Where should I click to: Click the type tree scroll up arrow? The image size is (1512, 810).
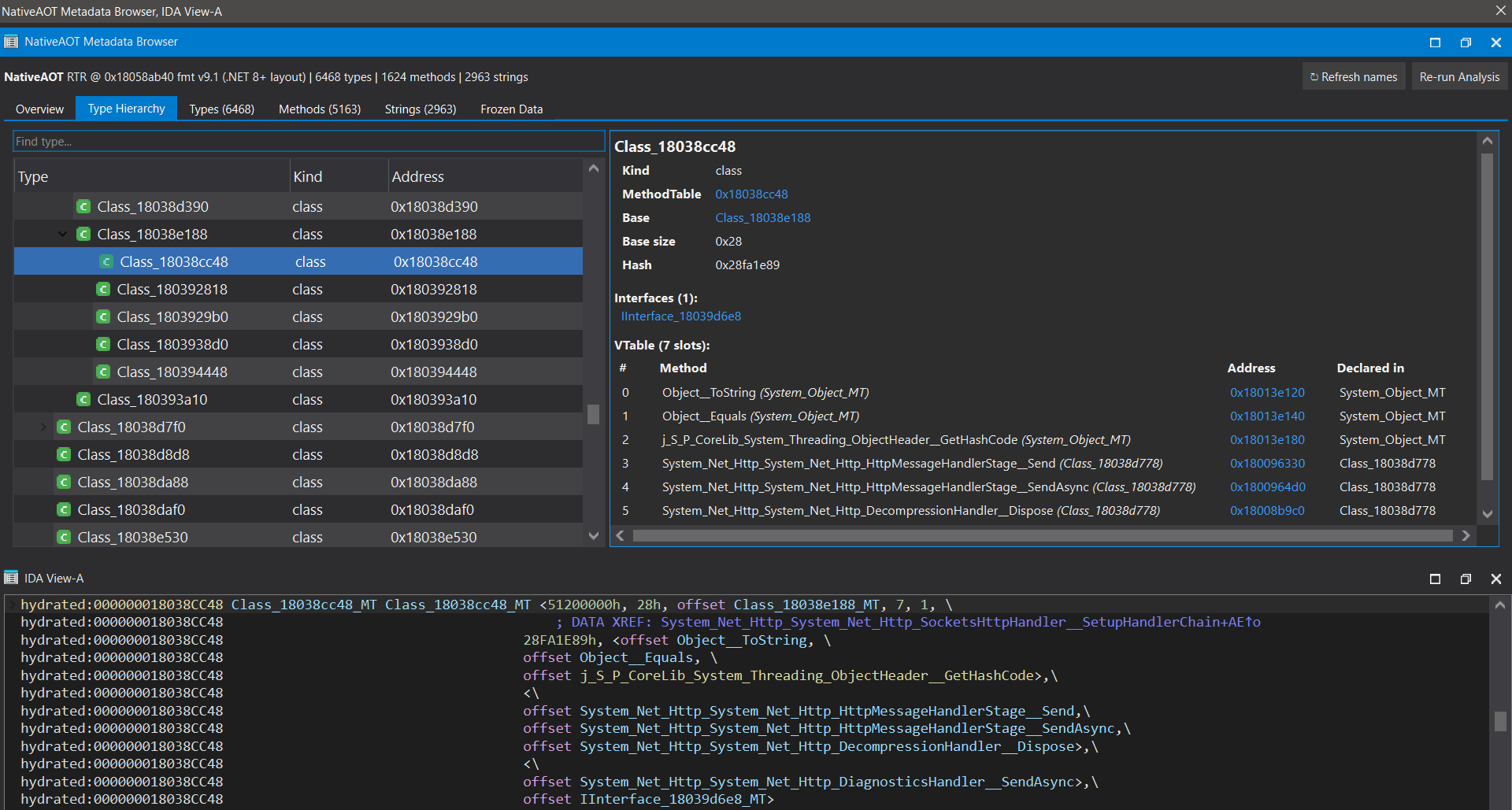[594, 168]
